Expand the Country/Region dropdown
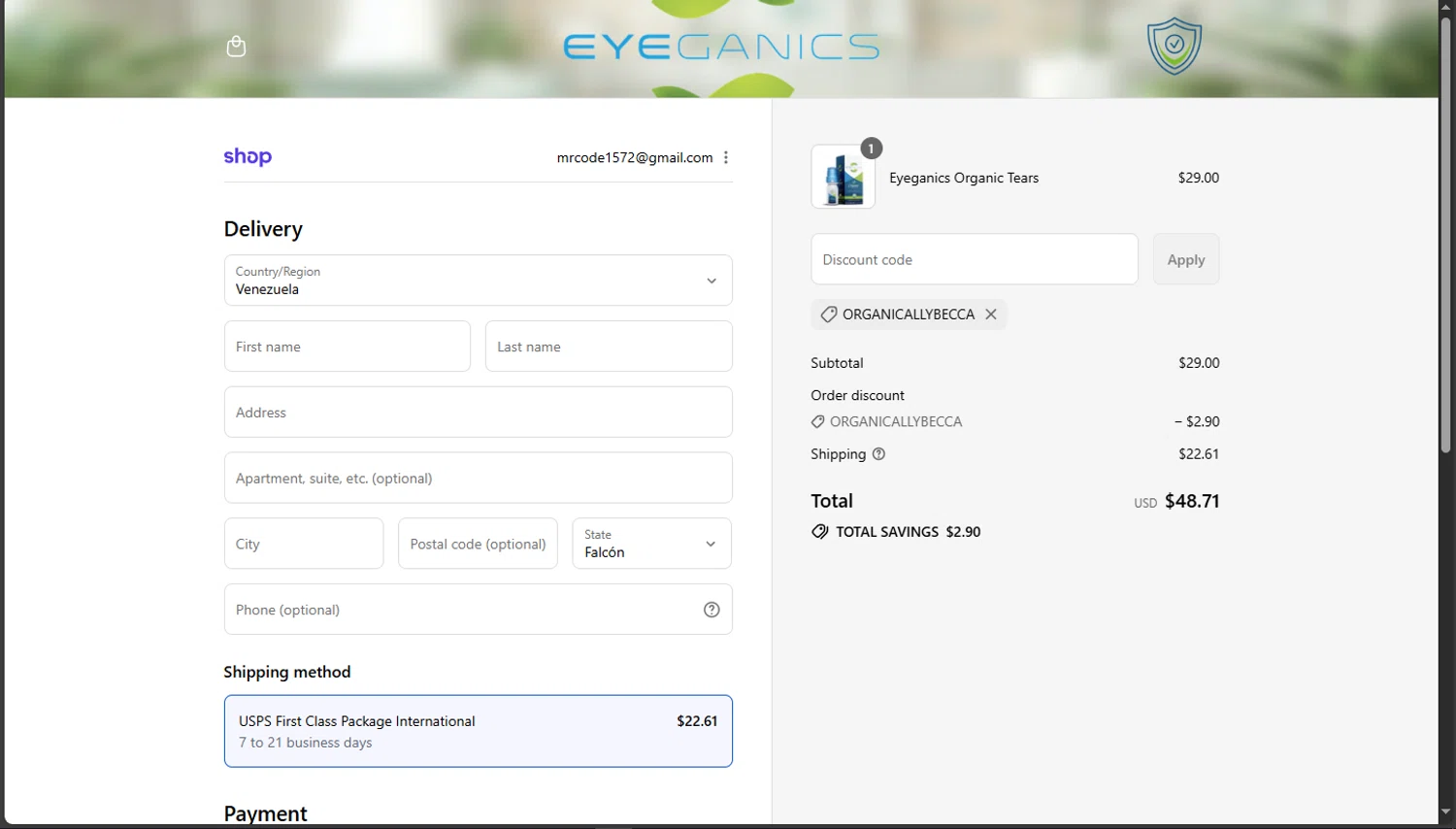The width and height of the screenshot is (1456, 829). click(x=478, y=281)
